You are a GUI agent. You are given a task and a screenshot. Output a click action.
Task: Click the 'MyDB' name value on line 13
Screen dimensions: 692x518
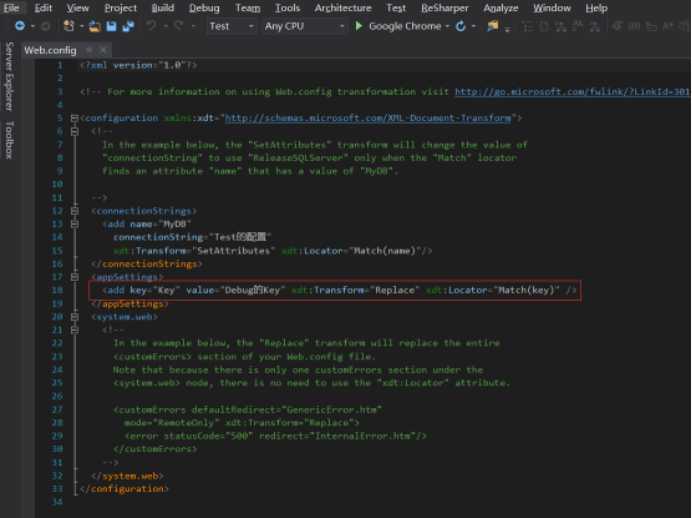(176, 224)
